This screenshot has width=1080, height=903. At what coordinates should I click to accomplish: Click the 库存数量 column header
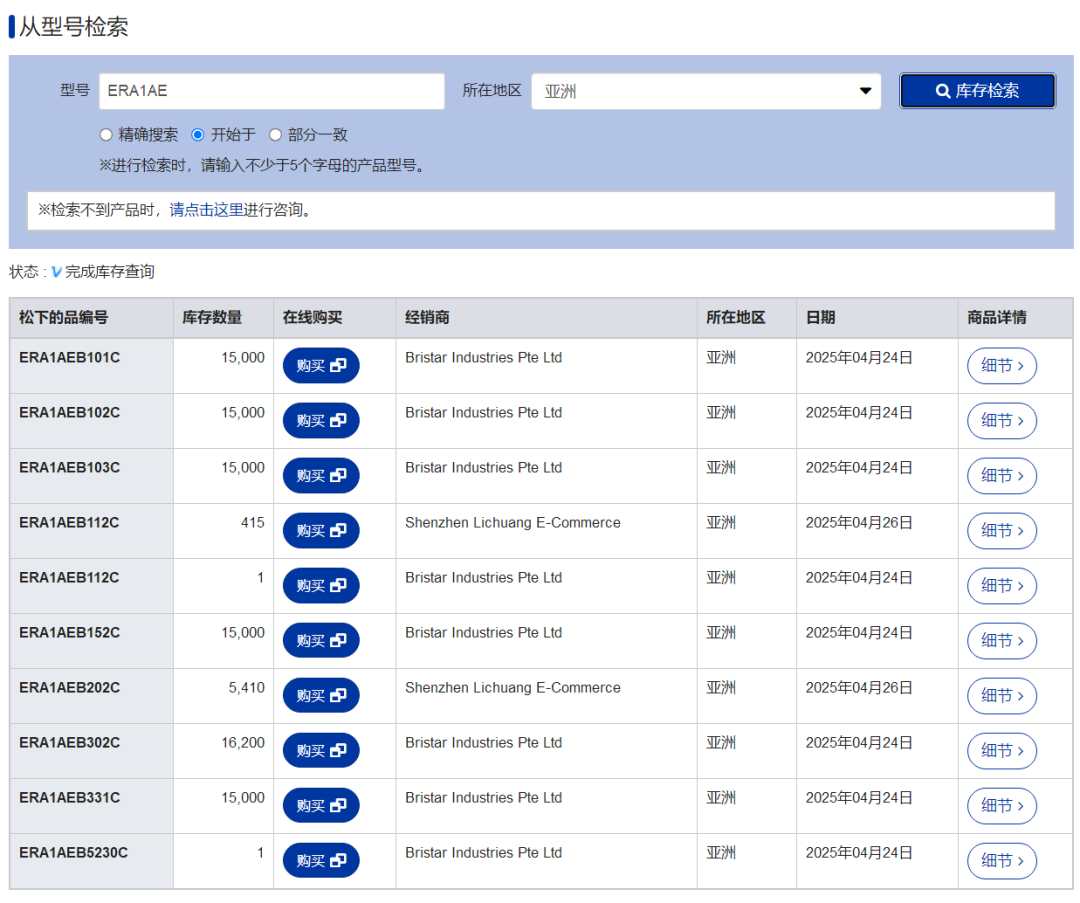coord(212,318)
